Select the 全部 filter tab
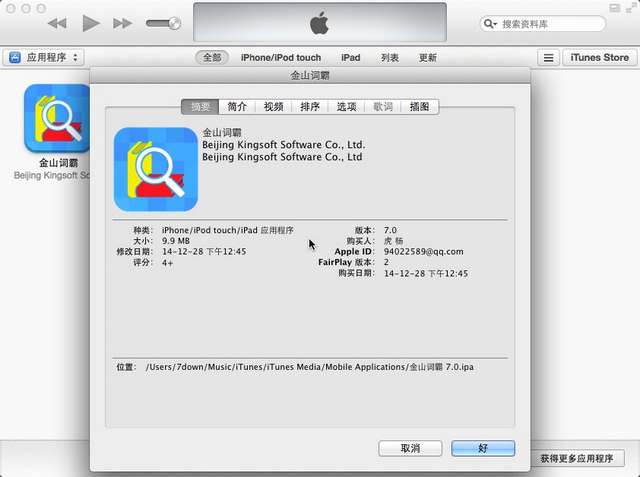Image resolution: width=640 pixels, height=477 pixels. click(212, 58)
